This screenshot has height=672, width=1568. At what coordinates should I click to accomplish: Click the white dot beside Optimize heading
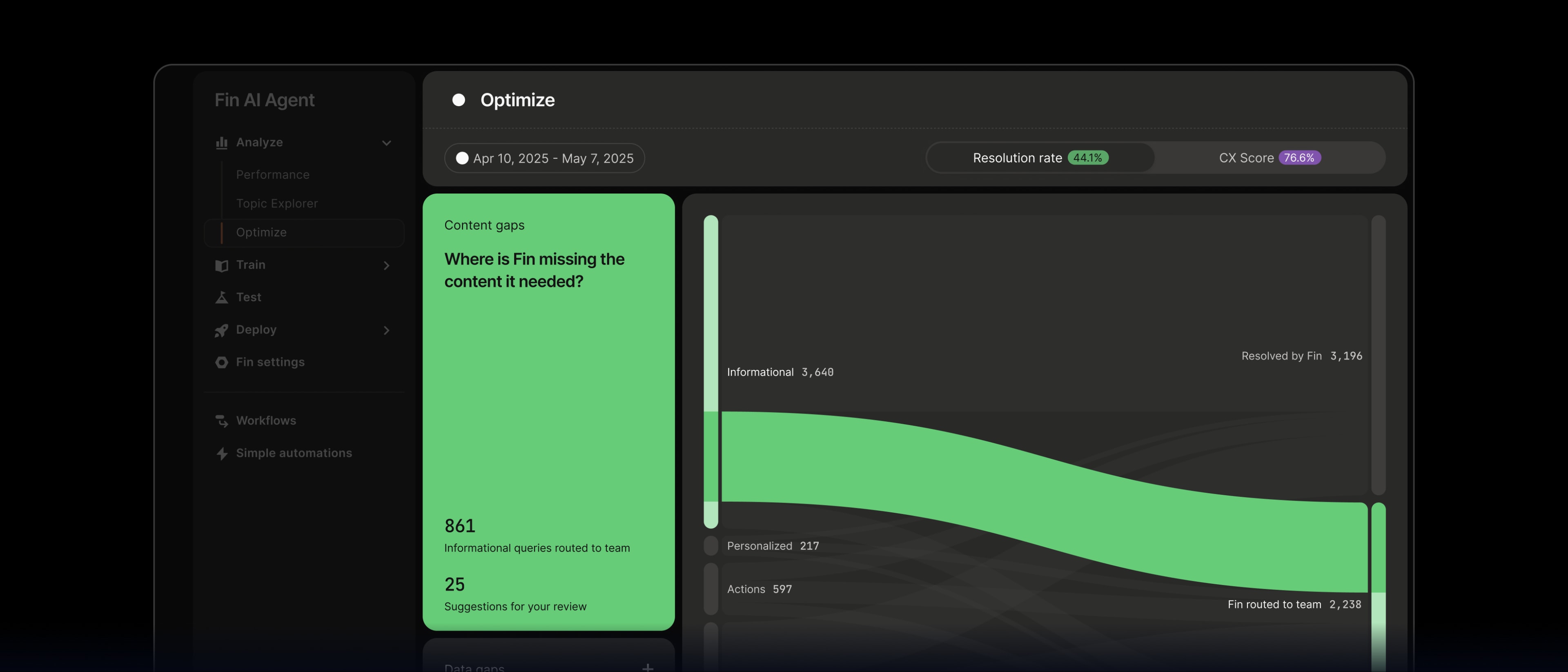coord(459,100)
